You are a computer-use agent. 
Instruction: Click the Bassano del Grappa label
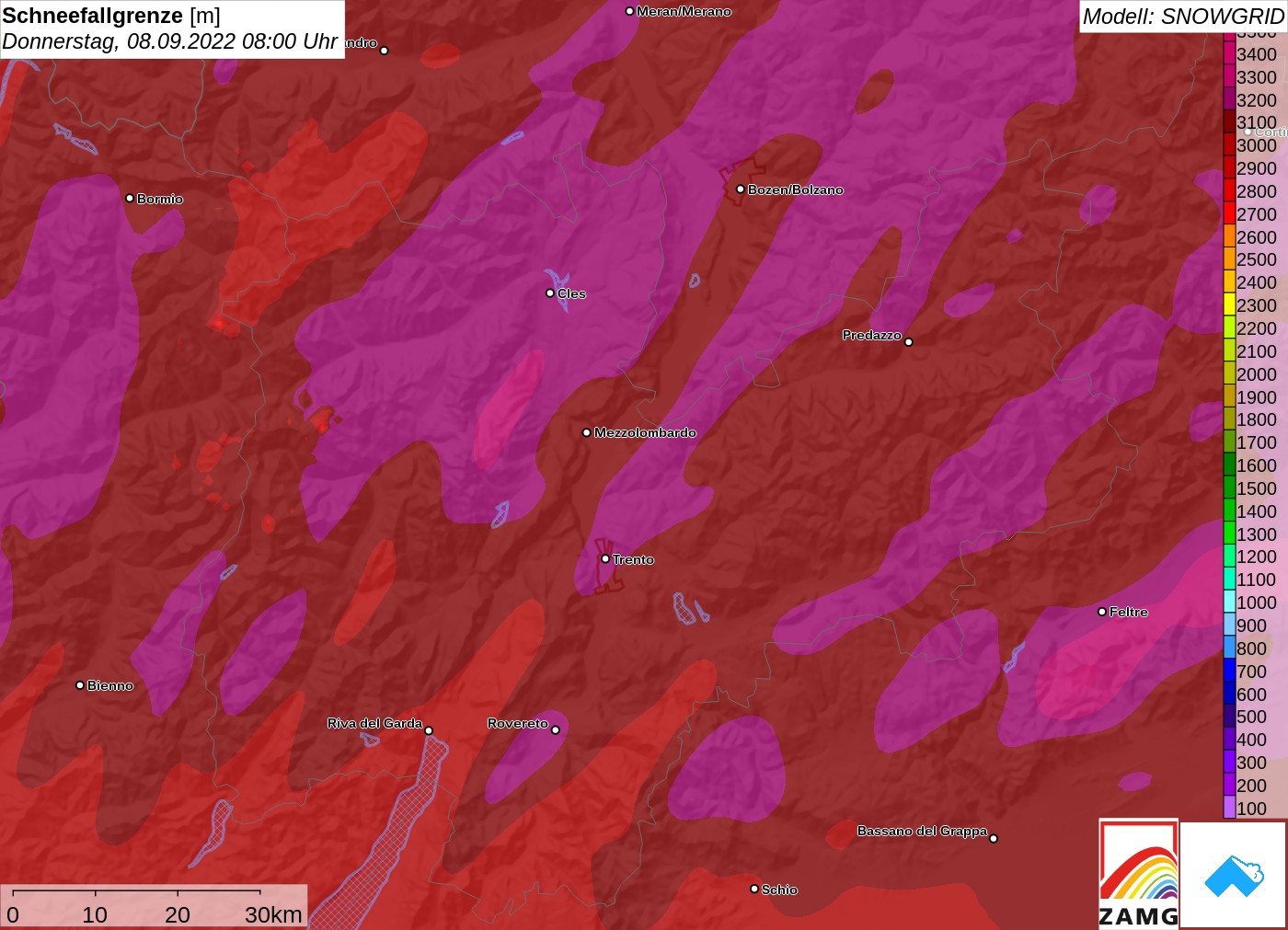[x=922, y=831]
